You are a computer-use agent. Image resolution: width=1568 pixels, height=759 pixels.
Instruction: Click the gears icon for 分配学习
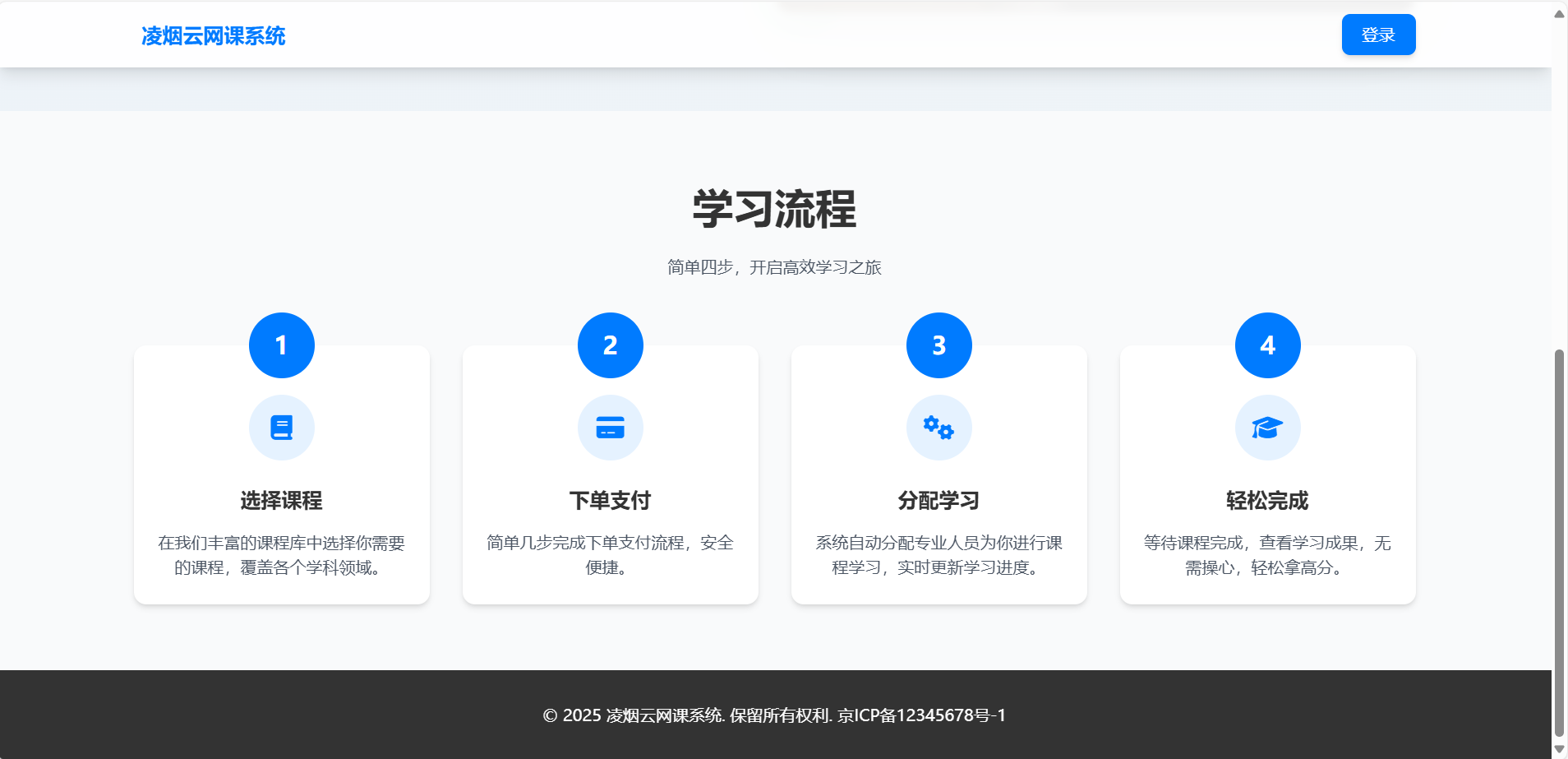click(938, 428)
